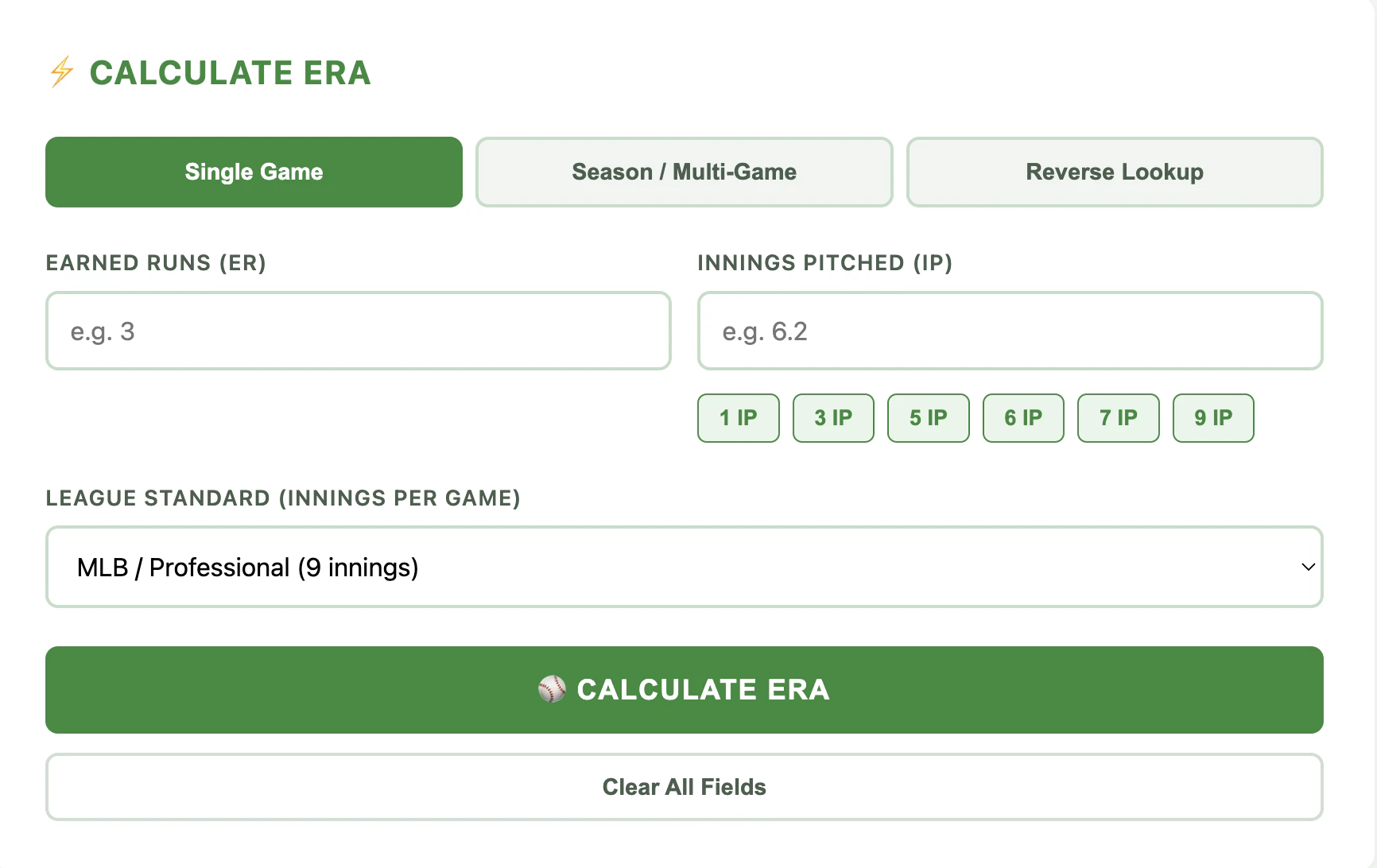Click the baseball icon on the Calculate button

coord(550,690)
